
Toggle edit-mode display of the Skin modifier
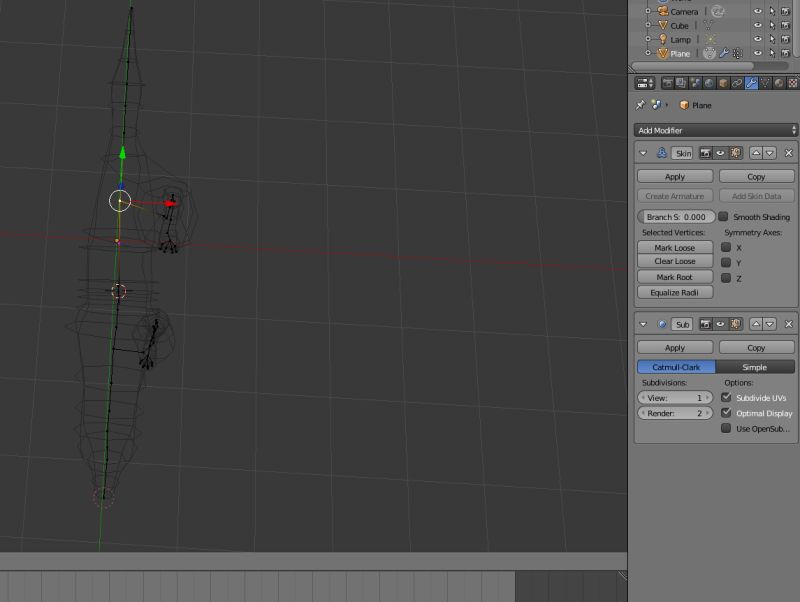pyautogui.click(x=736, y=153)
